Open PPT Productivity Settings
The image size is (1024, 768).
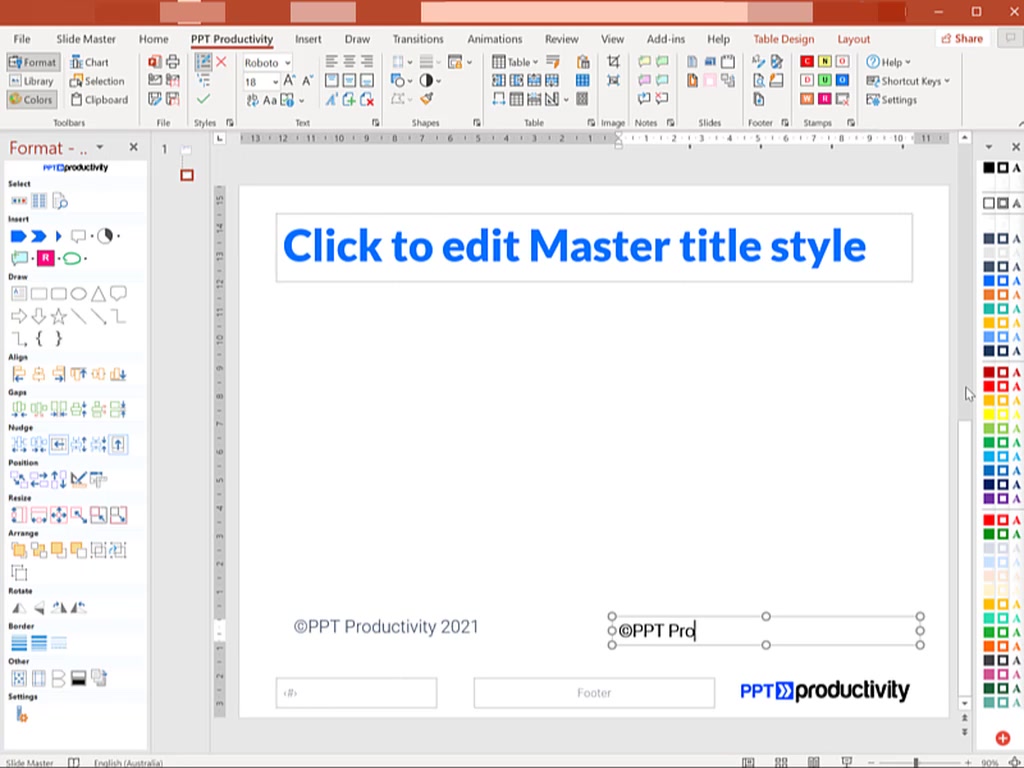(891, 100)
